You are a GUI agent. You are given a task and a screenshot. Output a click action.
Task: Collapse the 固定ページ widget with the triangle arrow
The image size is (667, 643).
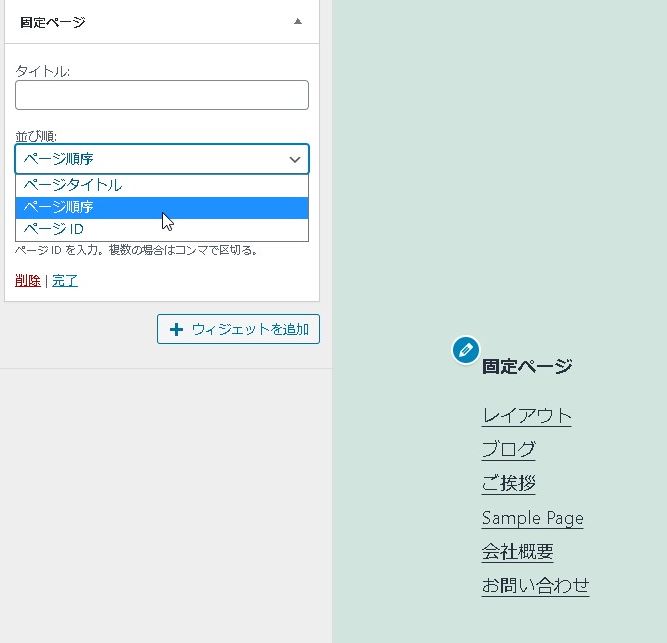coord(297,21)
